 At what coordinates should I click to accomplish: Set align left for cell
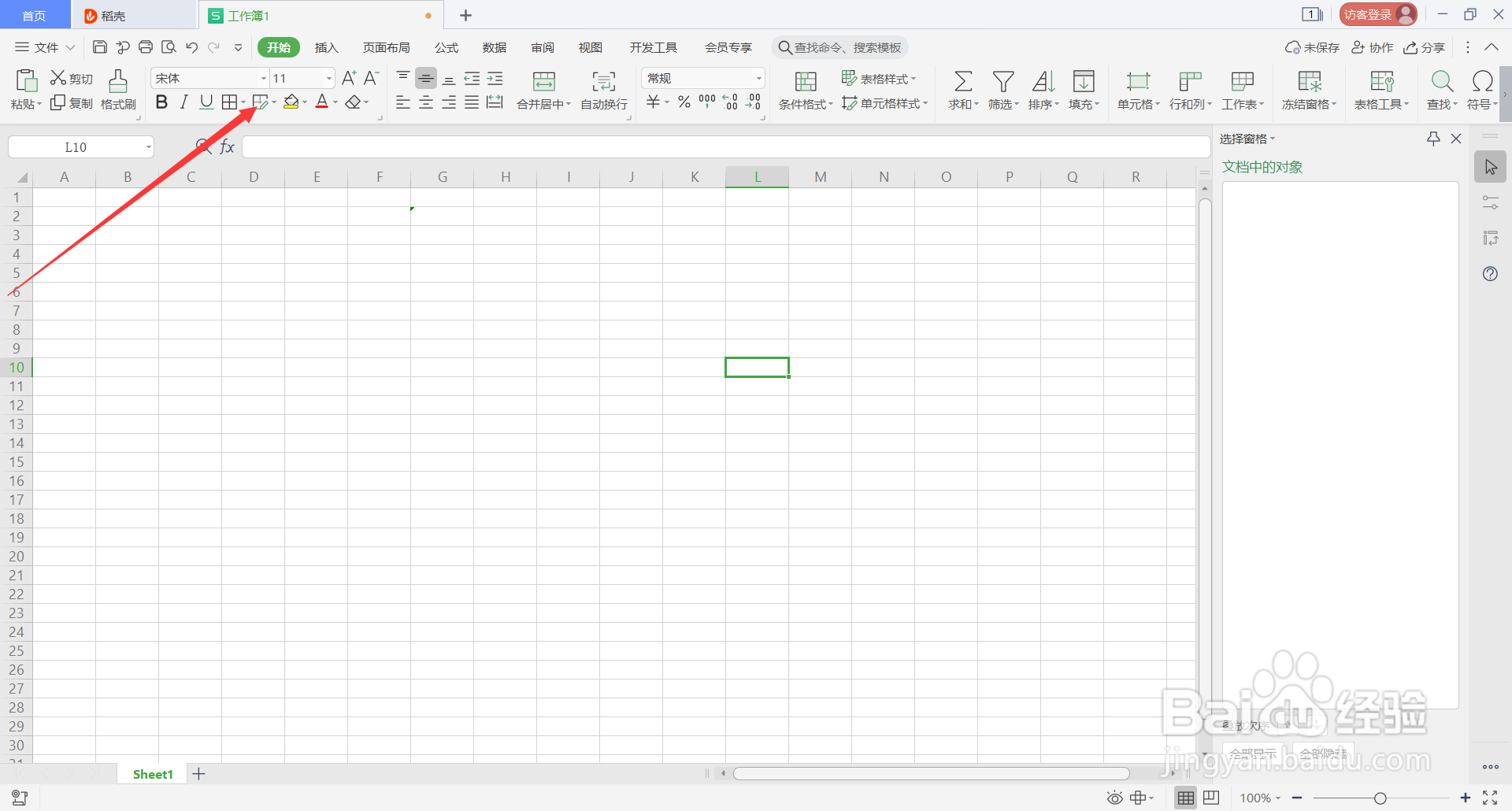[x=403, y=102]
